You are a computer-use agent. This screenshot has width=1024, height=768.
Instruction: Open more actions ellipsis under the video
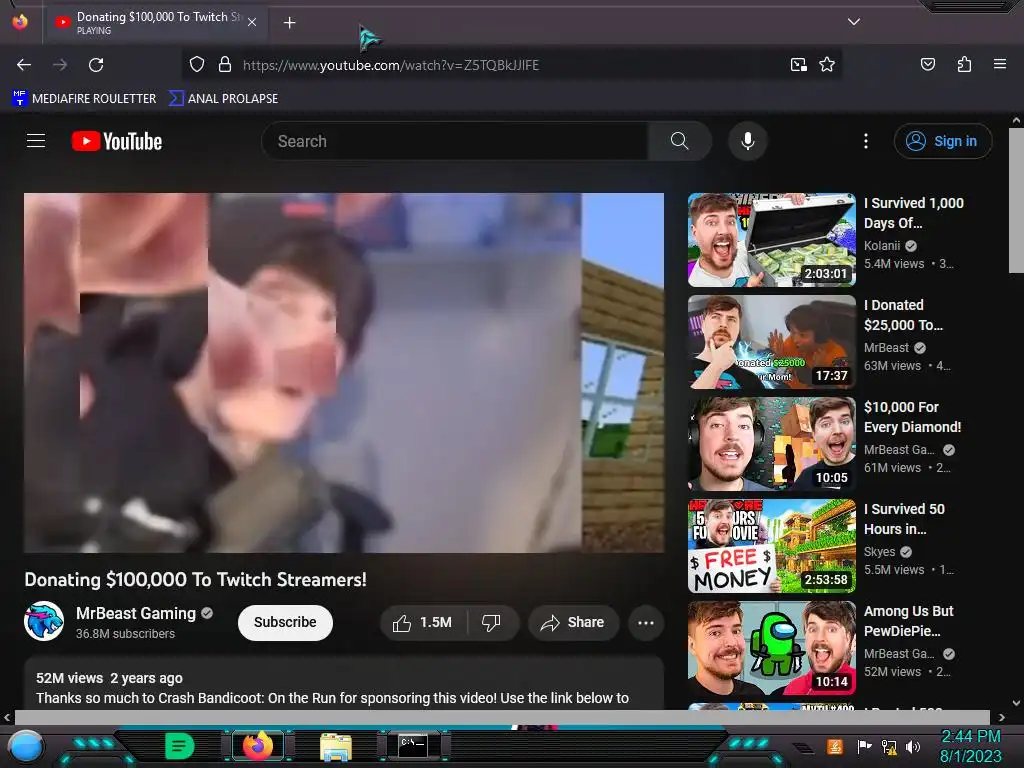coord(646,622)
